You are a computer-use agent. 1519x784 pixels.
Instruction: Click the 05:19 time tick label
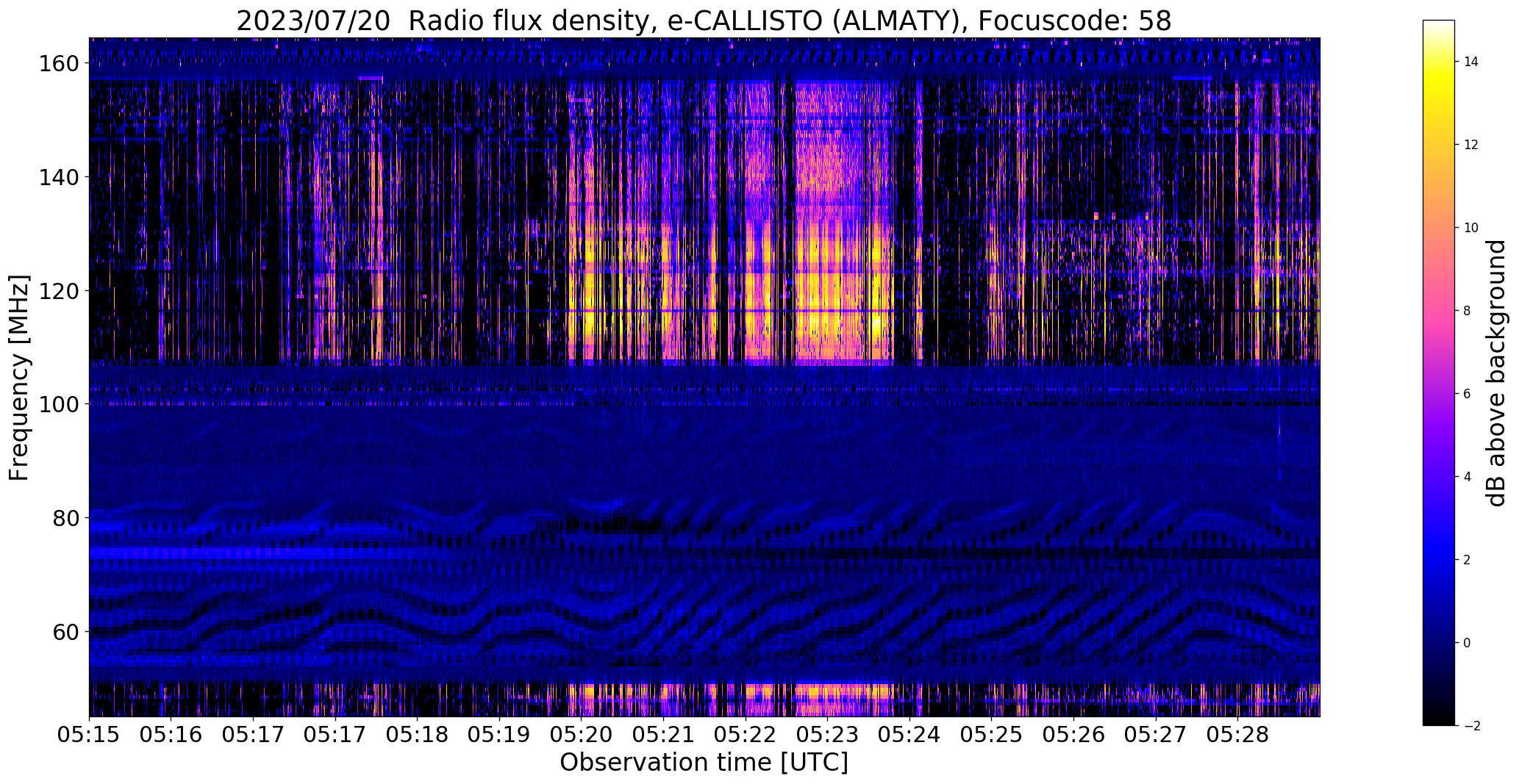point(499,735)
